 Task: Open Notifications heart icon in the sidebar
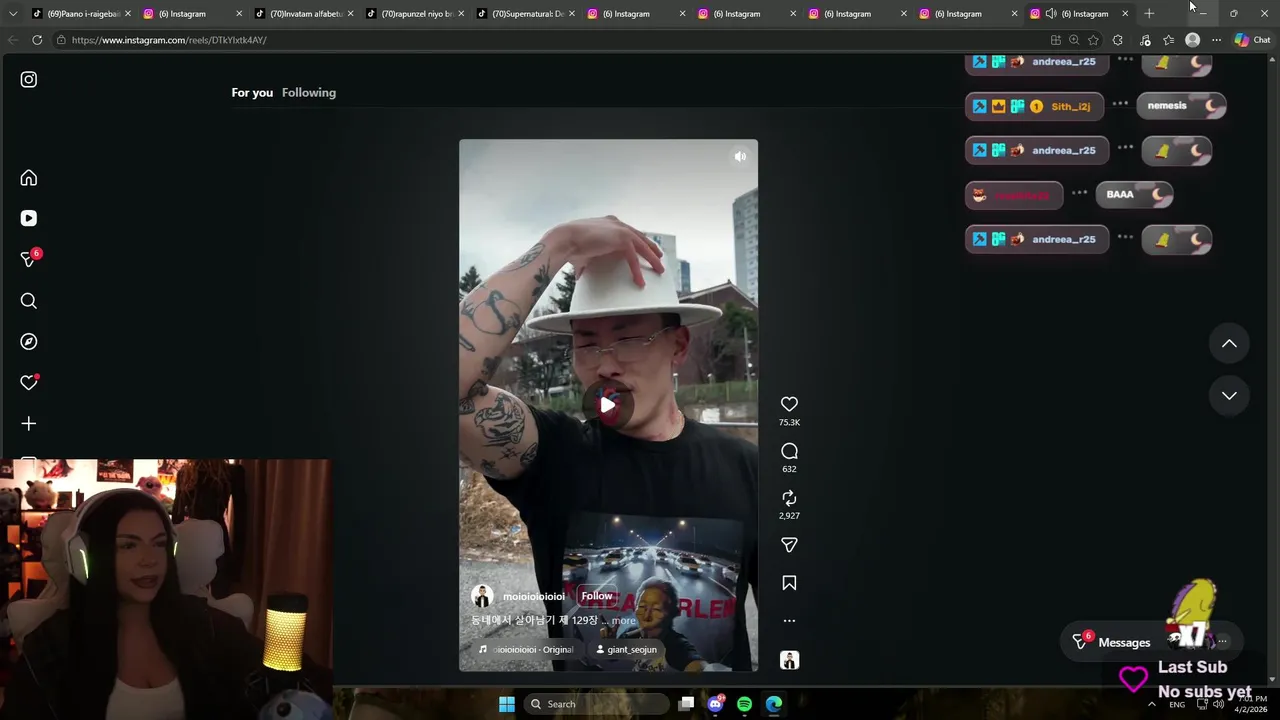pos(29,383)
